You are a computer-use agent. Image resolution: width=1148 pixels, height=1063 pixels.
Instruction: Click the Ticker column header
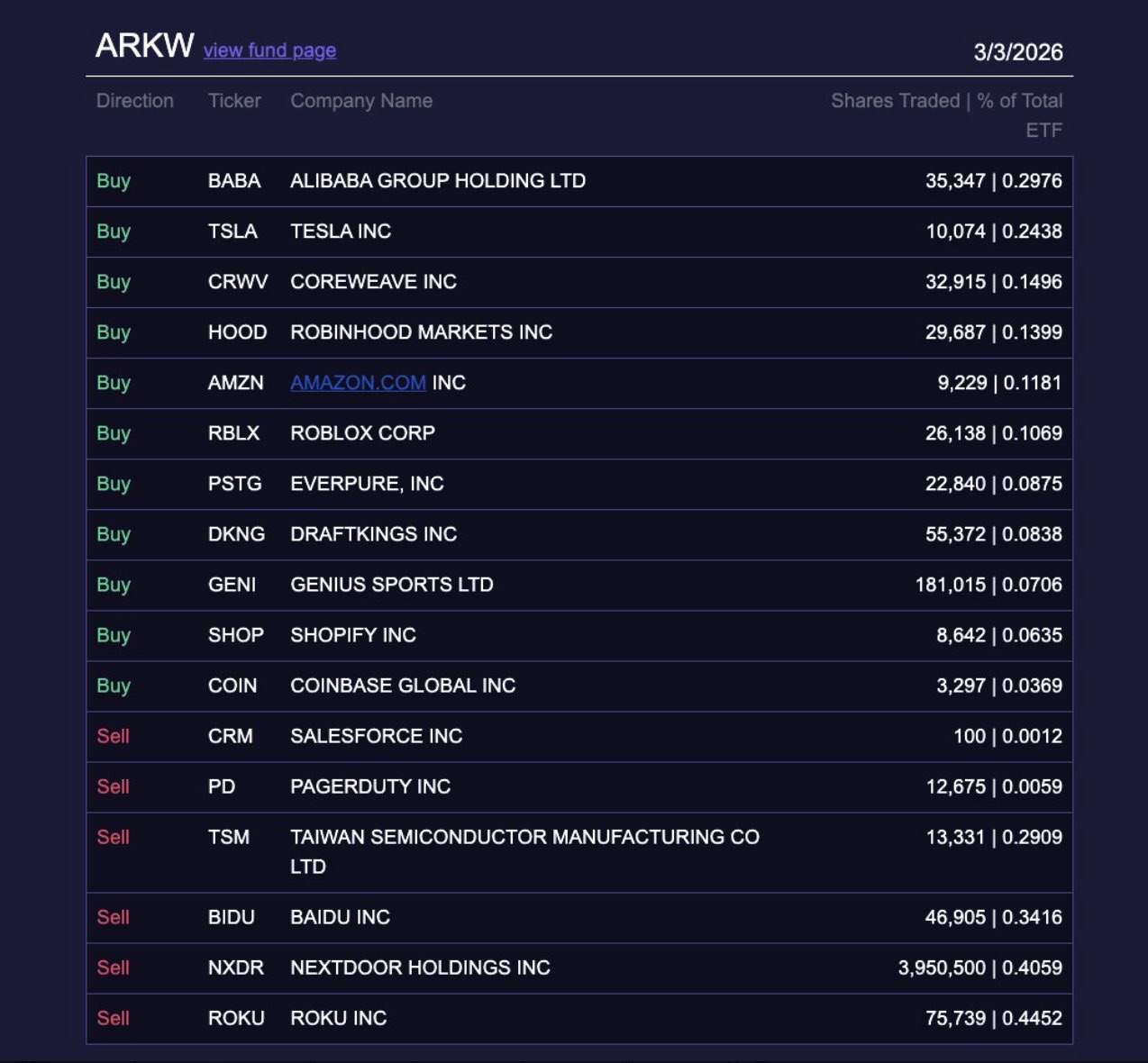234,101
